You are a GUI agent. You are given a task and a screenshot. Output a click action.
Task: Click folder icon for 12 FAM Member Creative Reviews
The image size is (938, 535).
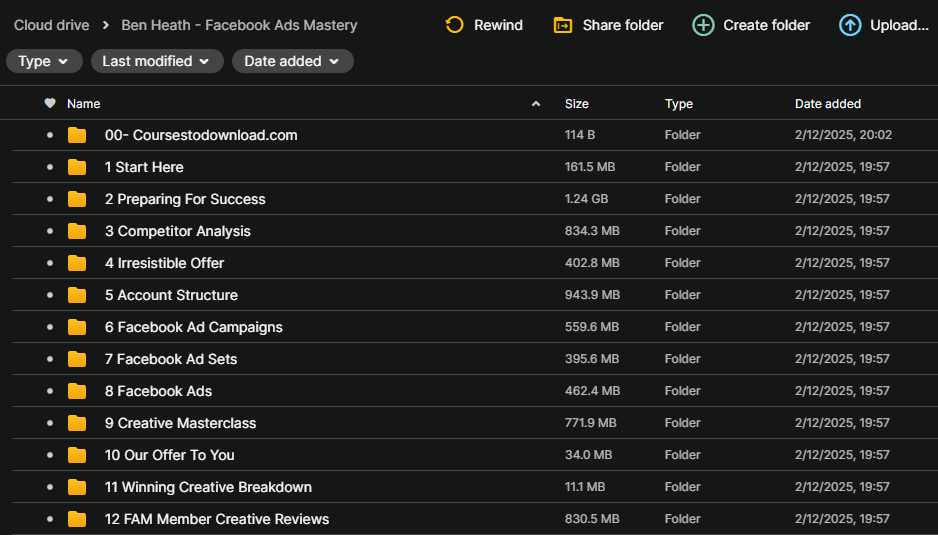pyautogui.click(x=77, y=519)
